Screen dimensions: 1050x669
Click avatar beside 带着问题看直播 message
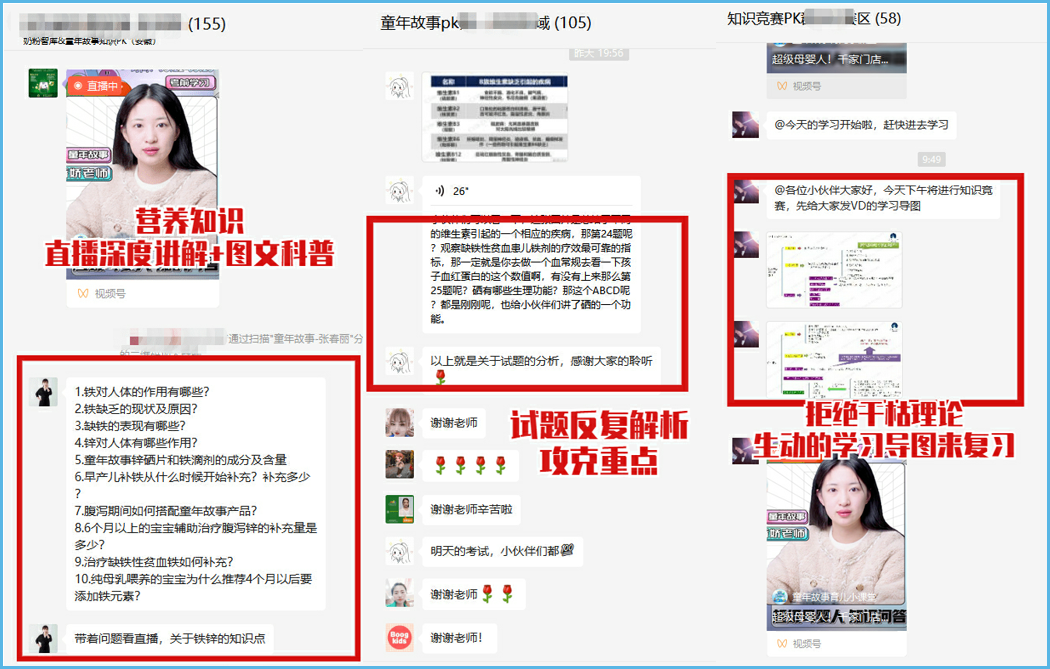click(x=43, y=638)
